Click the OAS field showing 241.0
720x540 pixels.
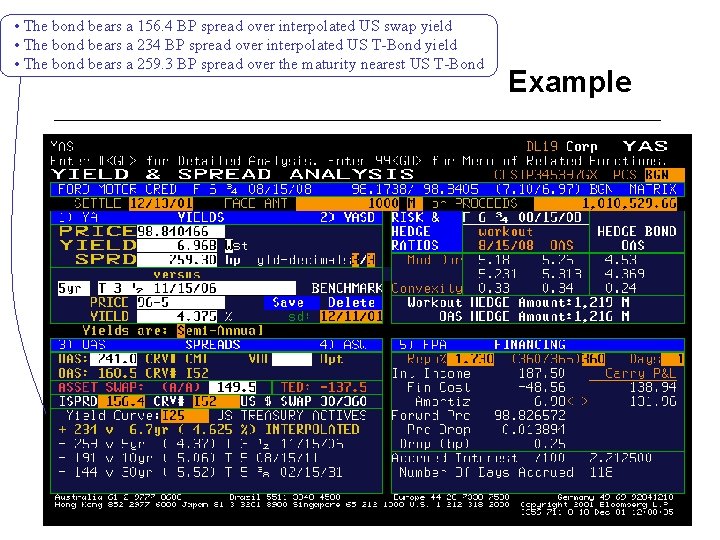(113, 359)
